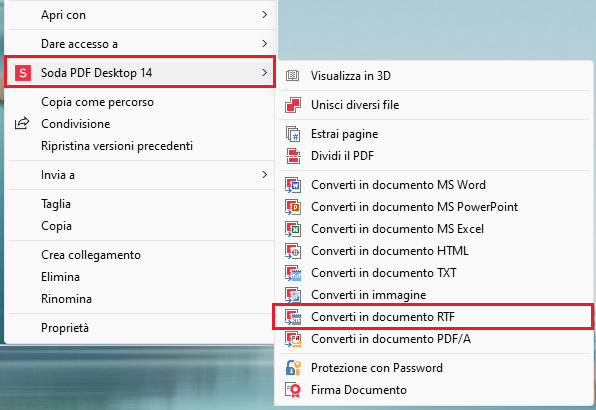The width and height of the screenshot is (596, 410).
Task: Click the Visualizza in 3D book icon
Action: 292,76
